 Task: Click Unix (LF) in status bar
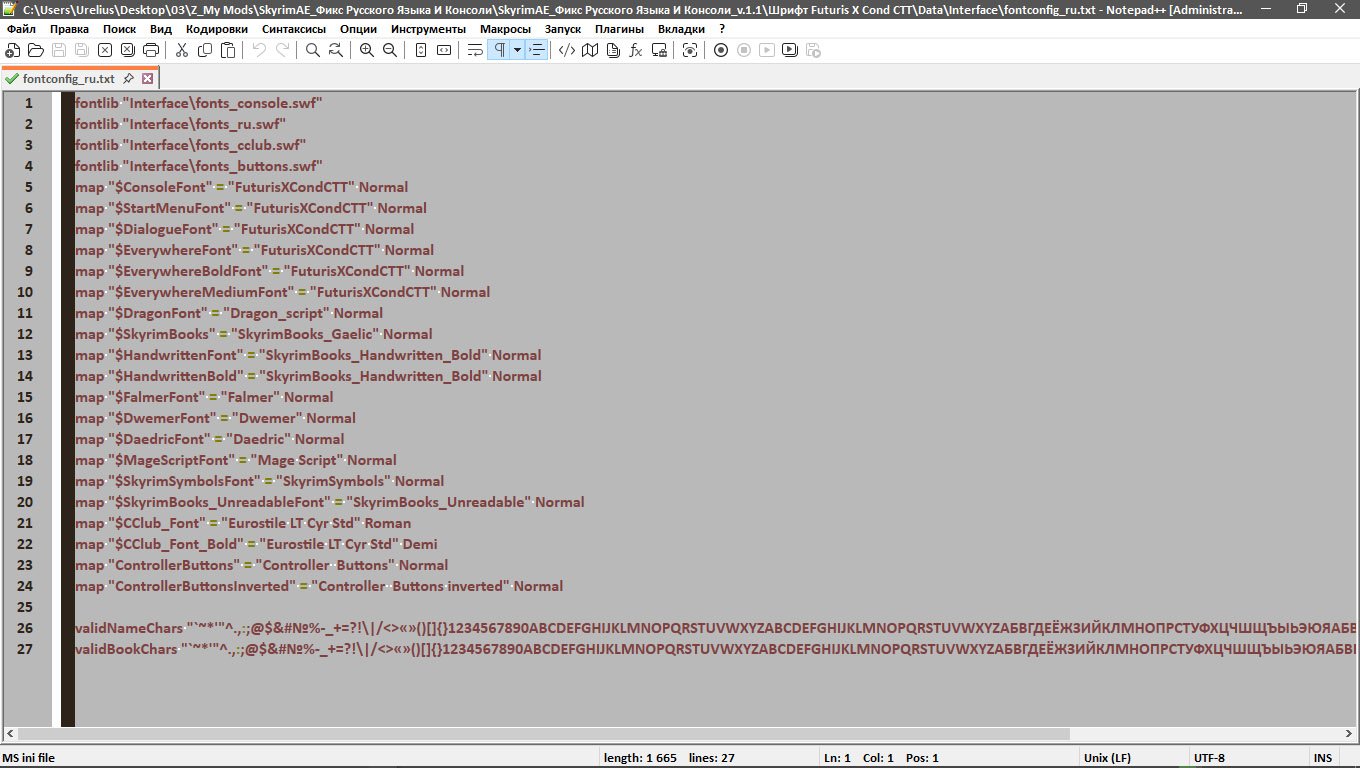[x=1109, y=758]
